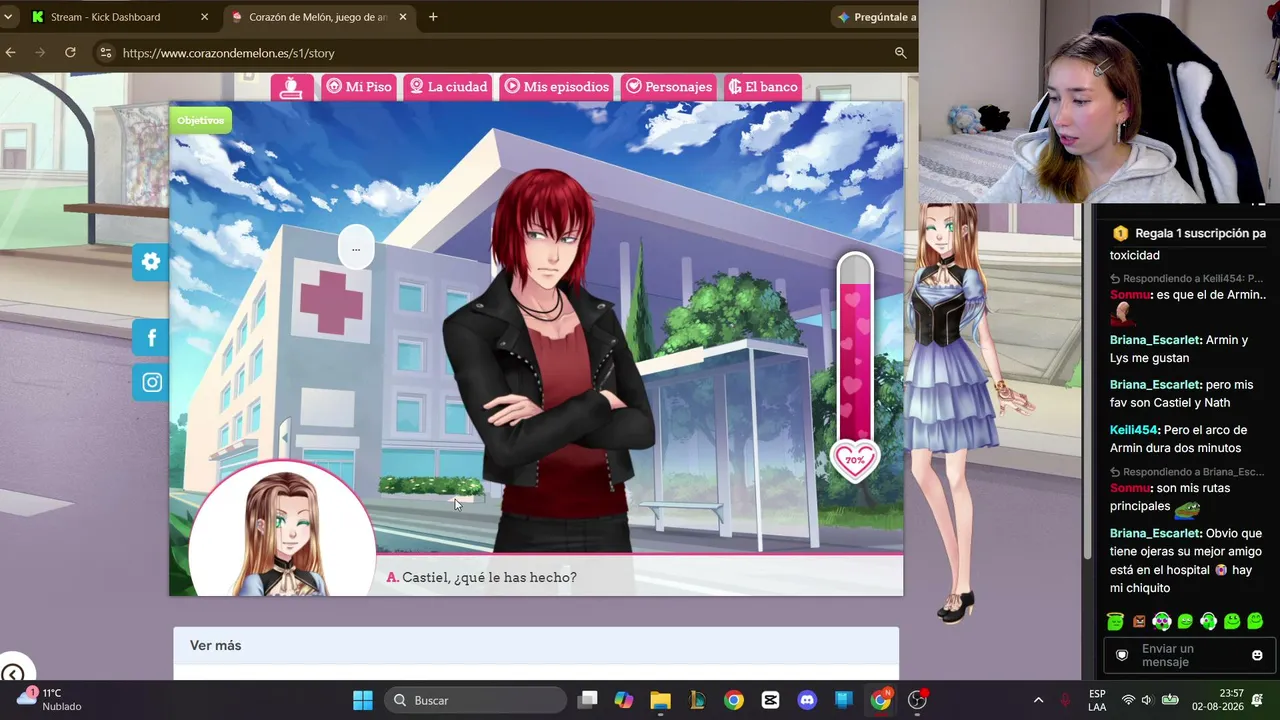Click in the Enviar un mensaje field
Screen dimensions: 1280x720
click(1190, 655)
